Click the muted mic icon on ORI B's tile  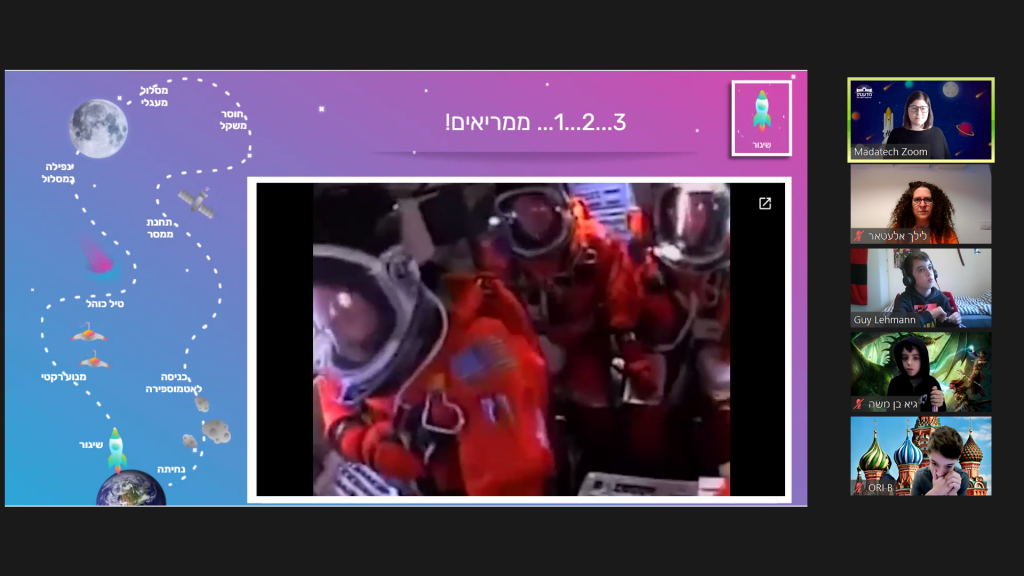(x=859, y=487)
